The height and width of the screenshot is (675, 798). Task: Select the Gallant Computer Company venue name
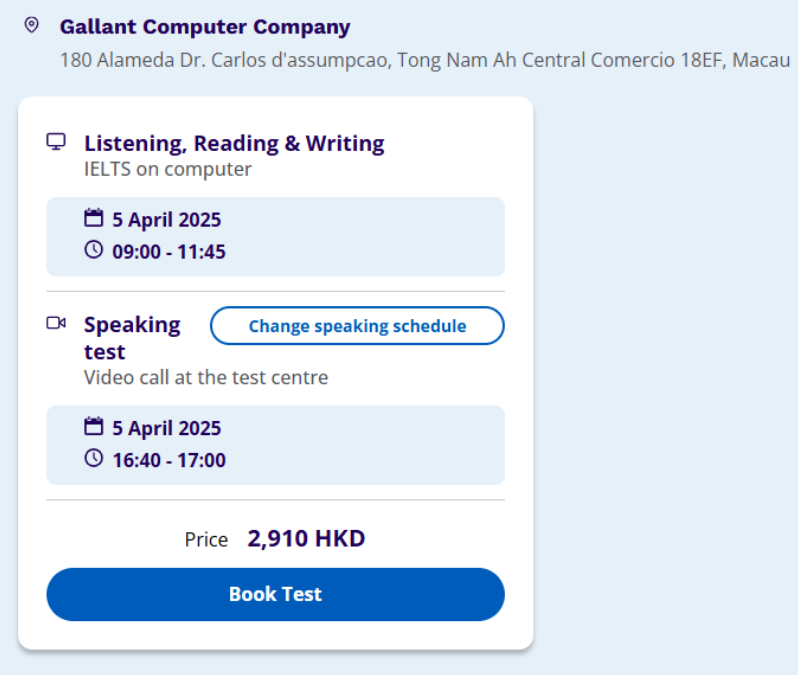tap(205, 27)
